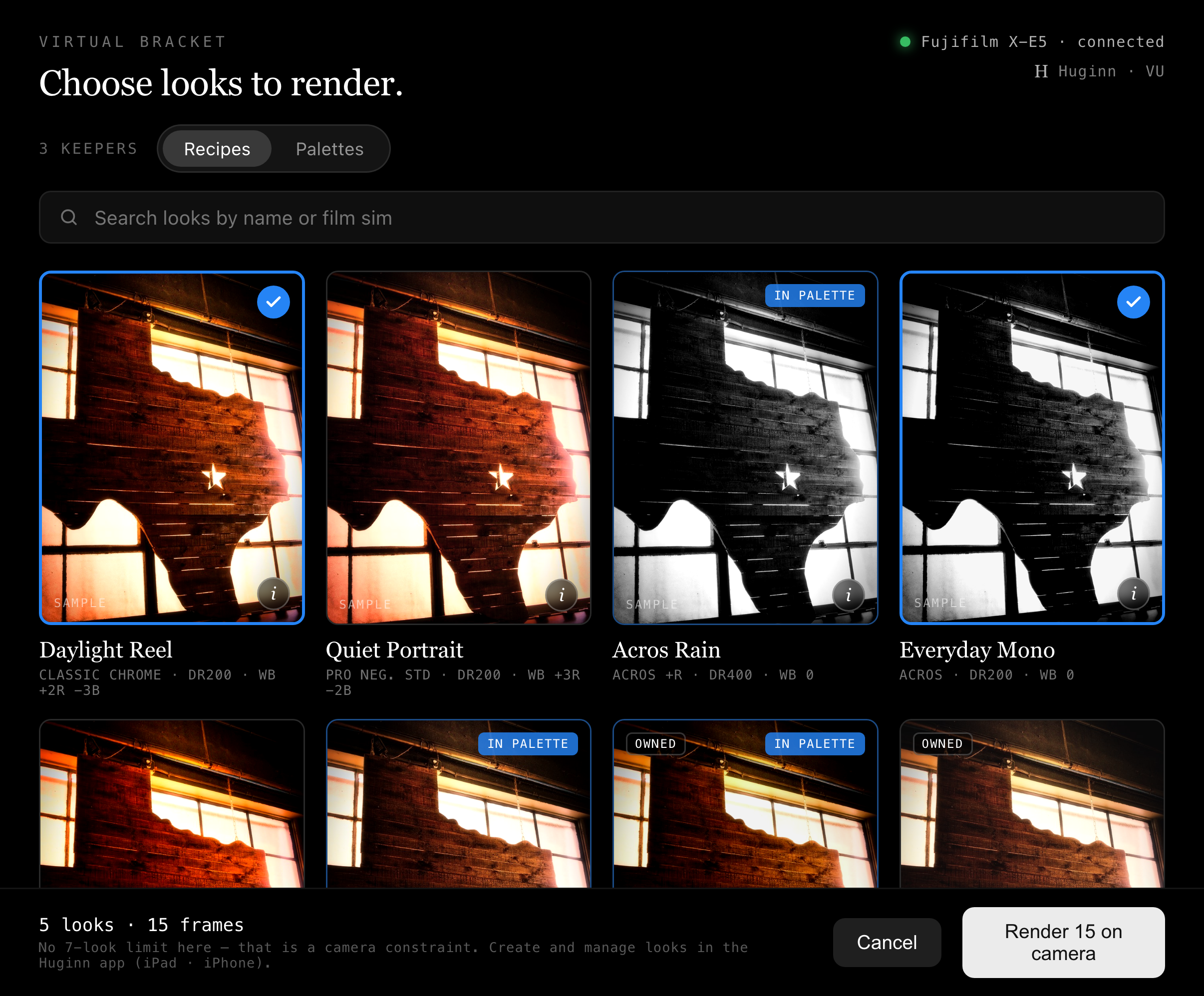The width and height of the screenshot is (1204, 996).
Task: Click IN PALETTE badge on Acros Rain
Action: pyautogui.click(x=815, y=295)
